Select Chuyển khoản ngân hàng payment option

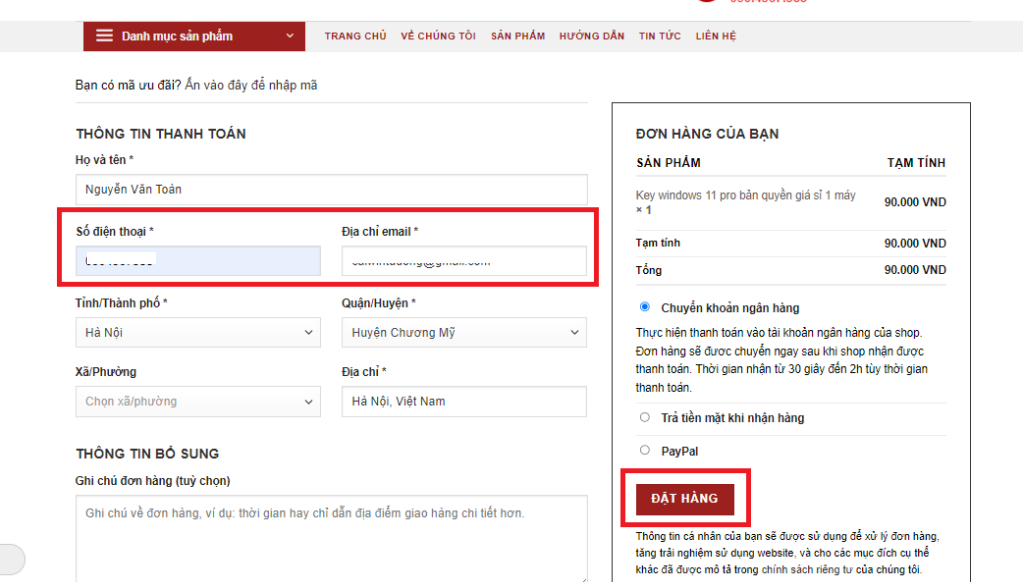click(x=645, y=307)
